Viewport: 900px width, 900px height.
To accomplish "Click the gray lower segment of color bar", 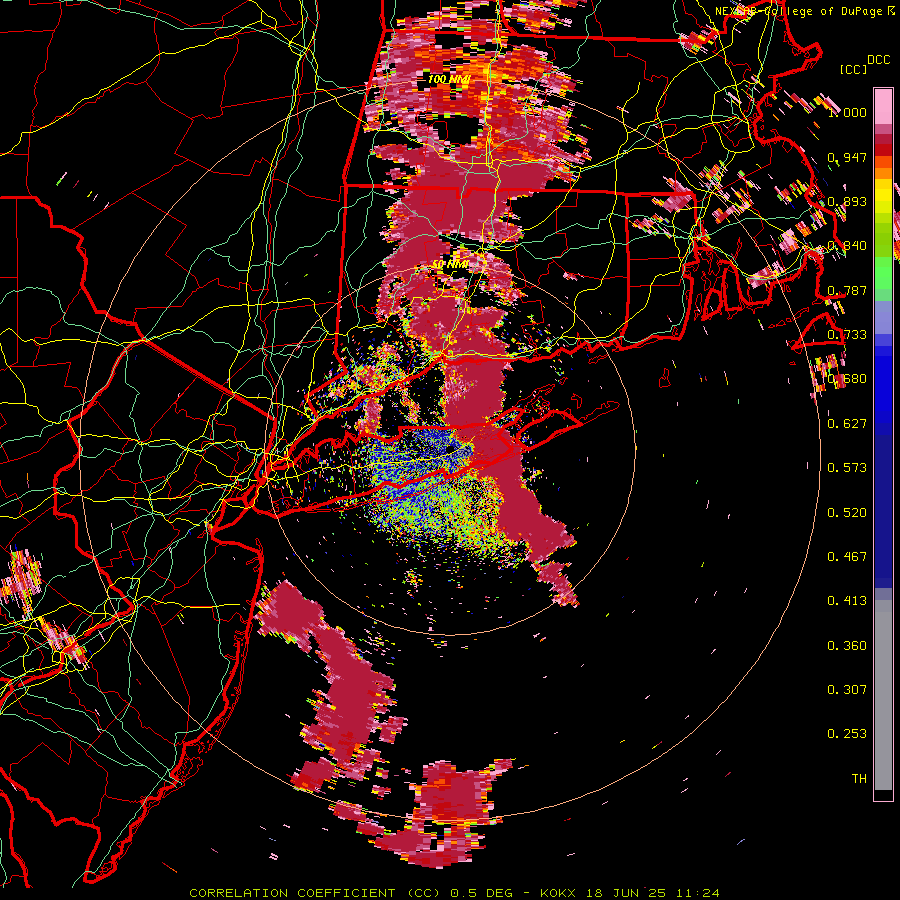I will [883, 695].
